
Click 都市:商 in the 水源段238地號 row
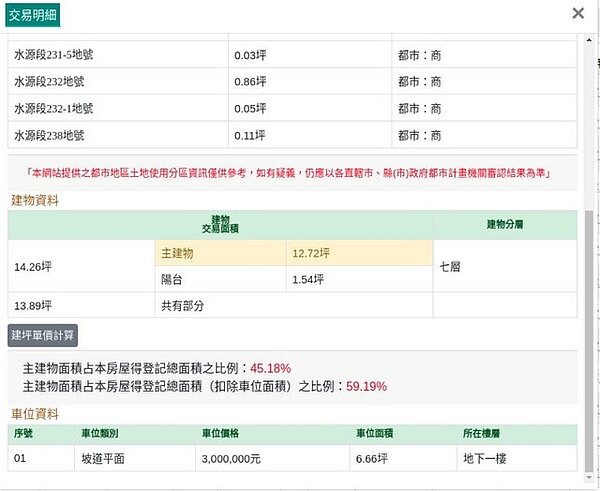point(419,135)
